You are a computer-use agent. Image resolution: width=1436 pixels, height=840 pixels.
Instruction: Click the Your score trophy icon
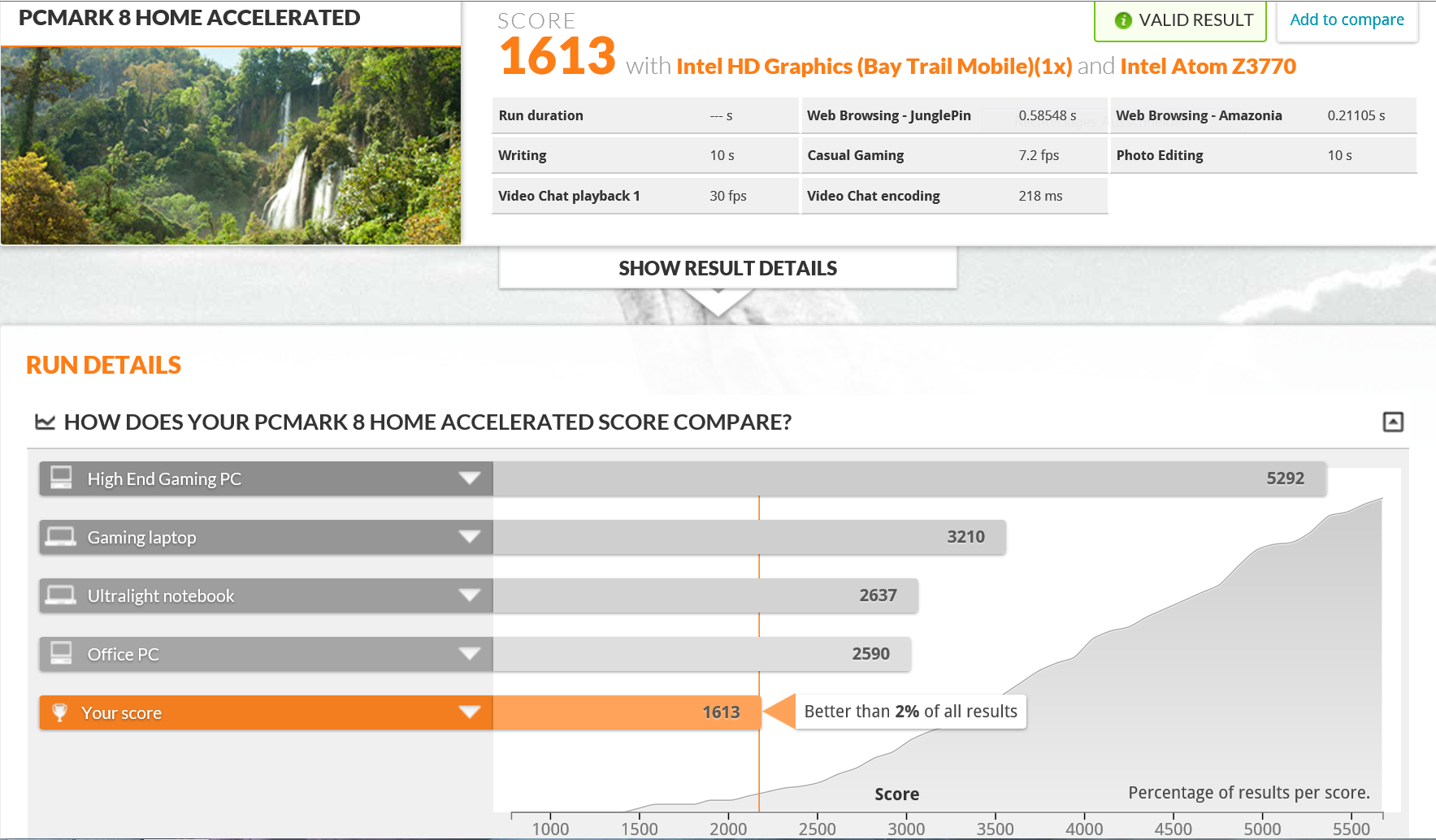coord(59,712)
